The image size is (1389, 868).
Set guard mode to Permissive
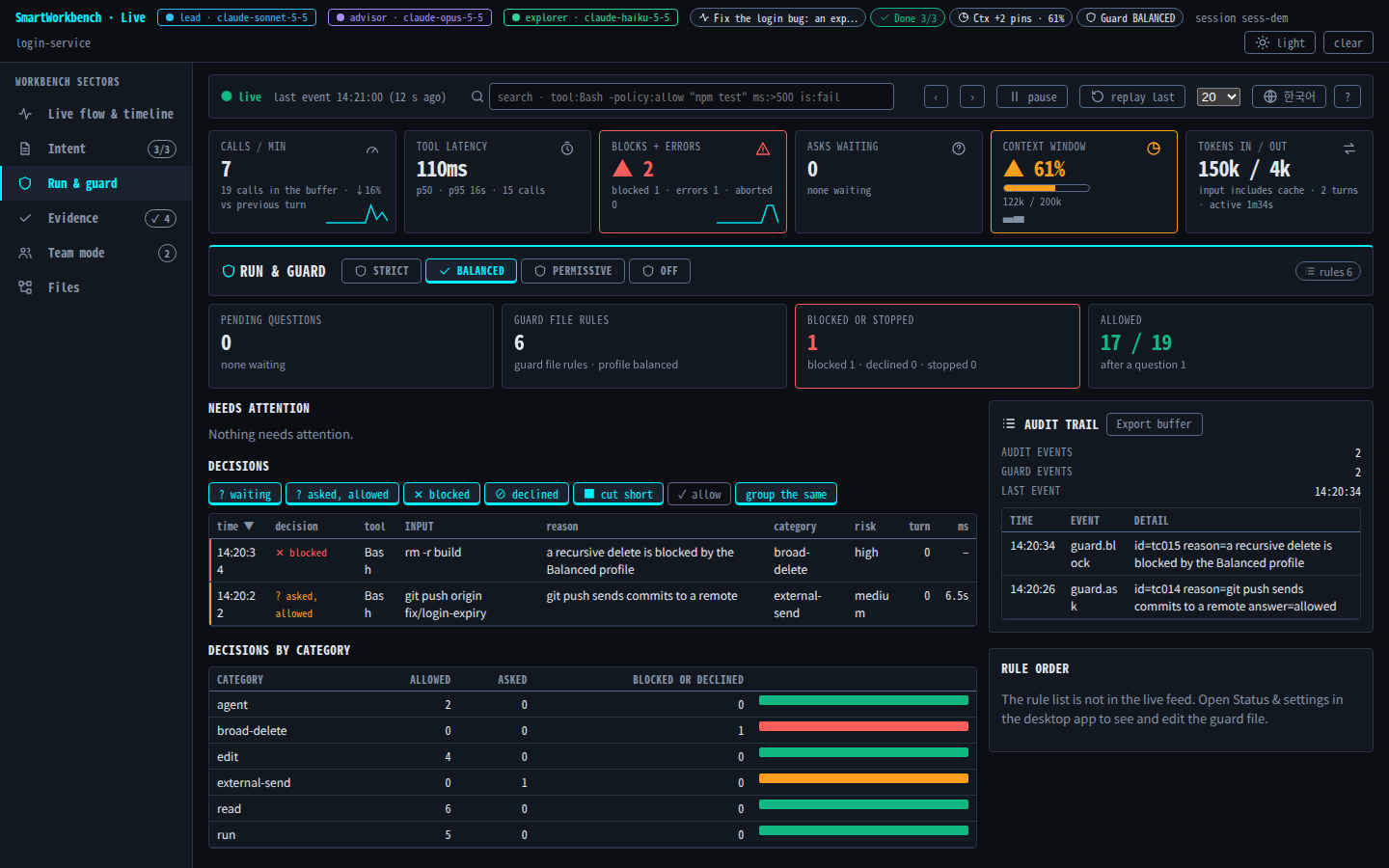573,271
